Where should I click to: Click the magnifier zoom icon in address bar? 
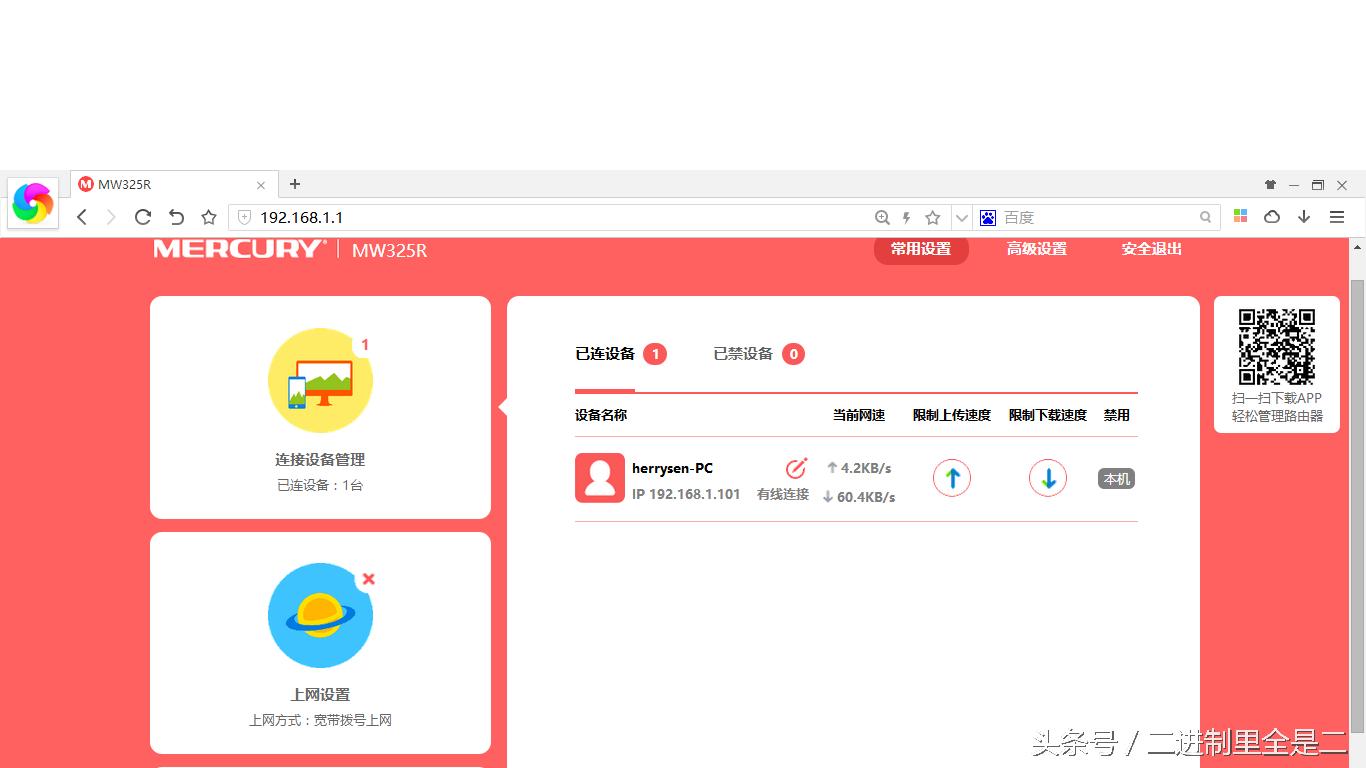point(882,217)
